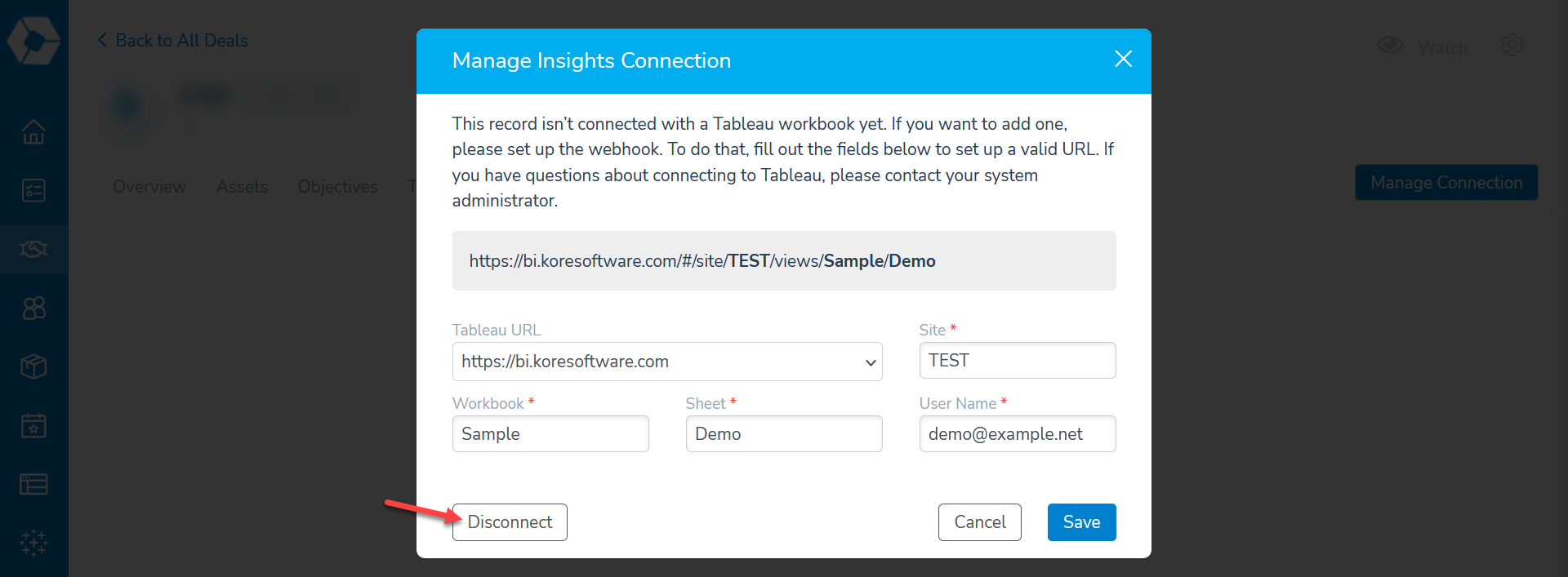
Task: Click the KORE logo in sidebar
Action: [33, 39]
